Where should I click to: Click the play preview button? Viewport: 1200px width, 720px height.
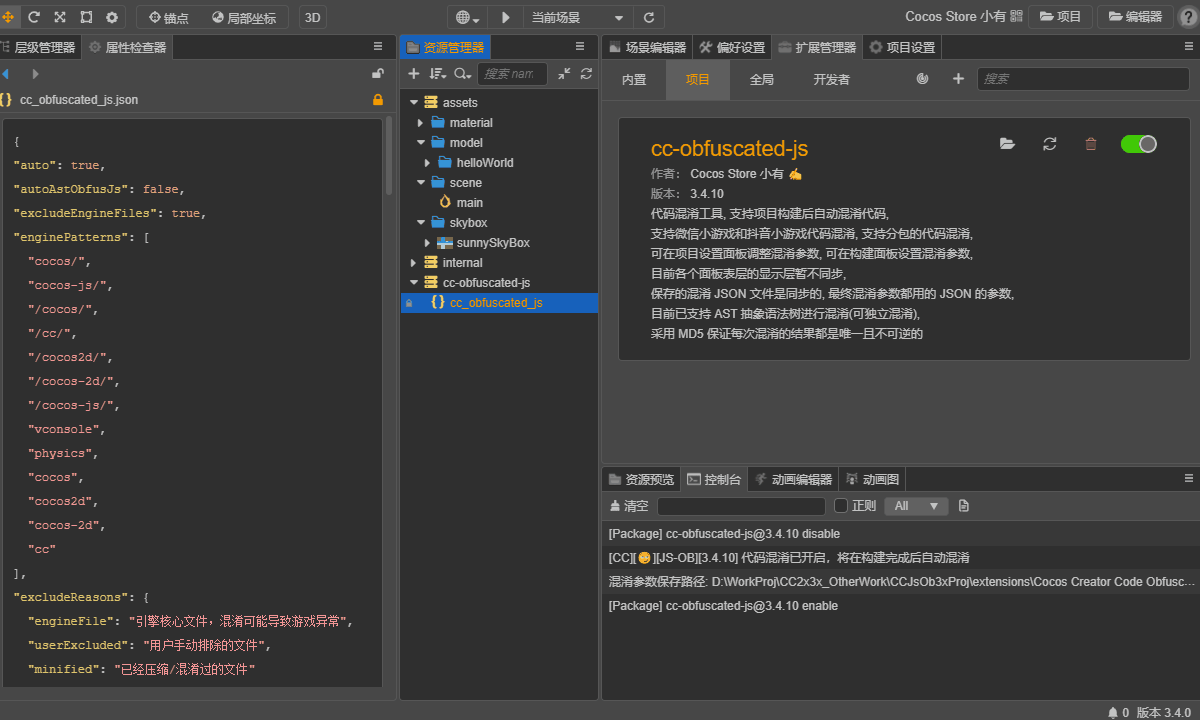[x=505, y=17]
